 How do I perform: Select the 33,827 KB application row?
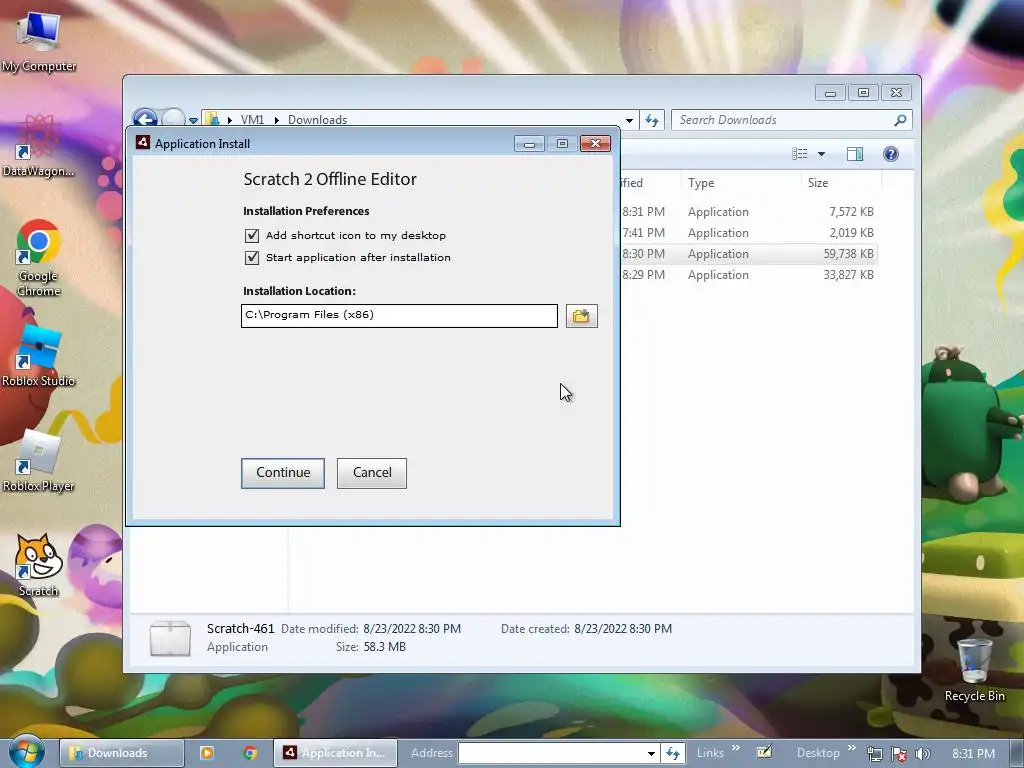coord(748,274)
